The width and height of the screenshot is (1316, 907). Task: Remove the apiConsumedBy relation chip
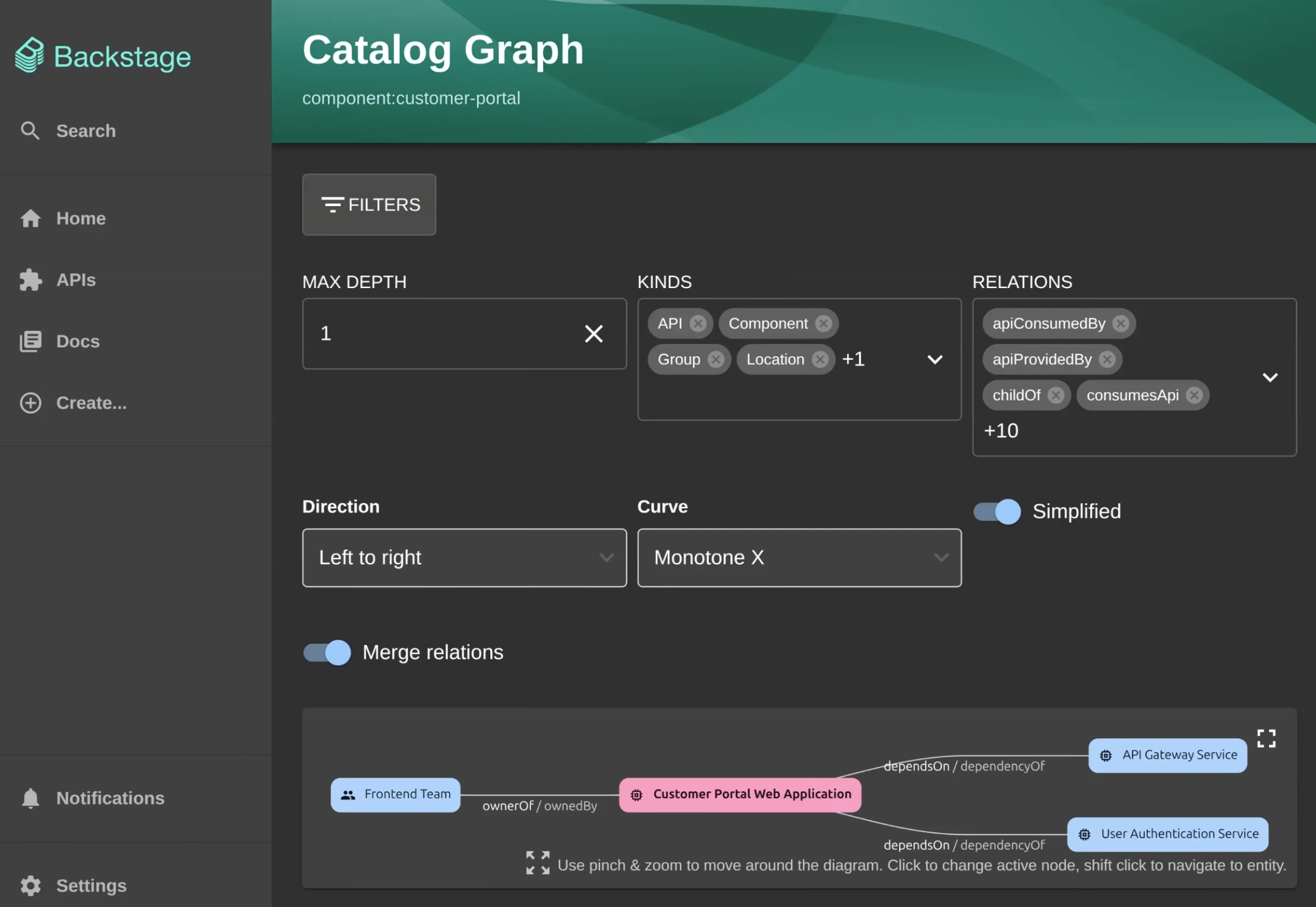click(1121, 323)
